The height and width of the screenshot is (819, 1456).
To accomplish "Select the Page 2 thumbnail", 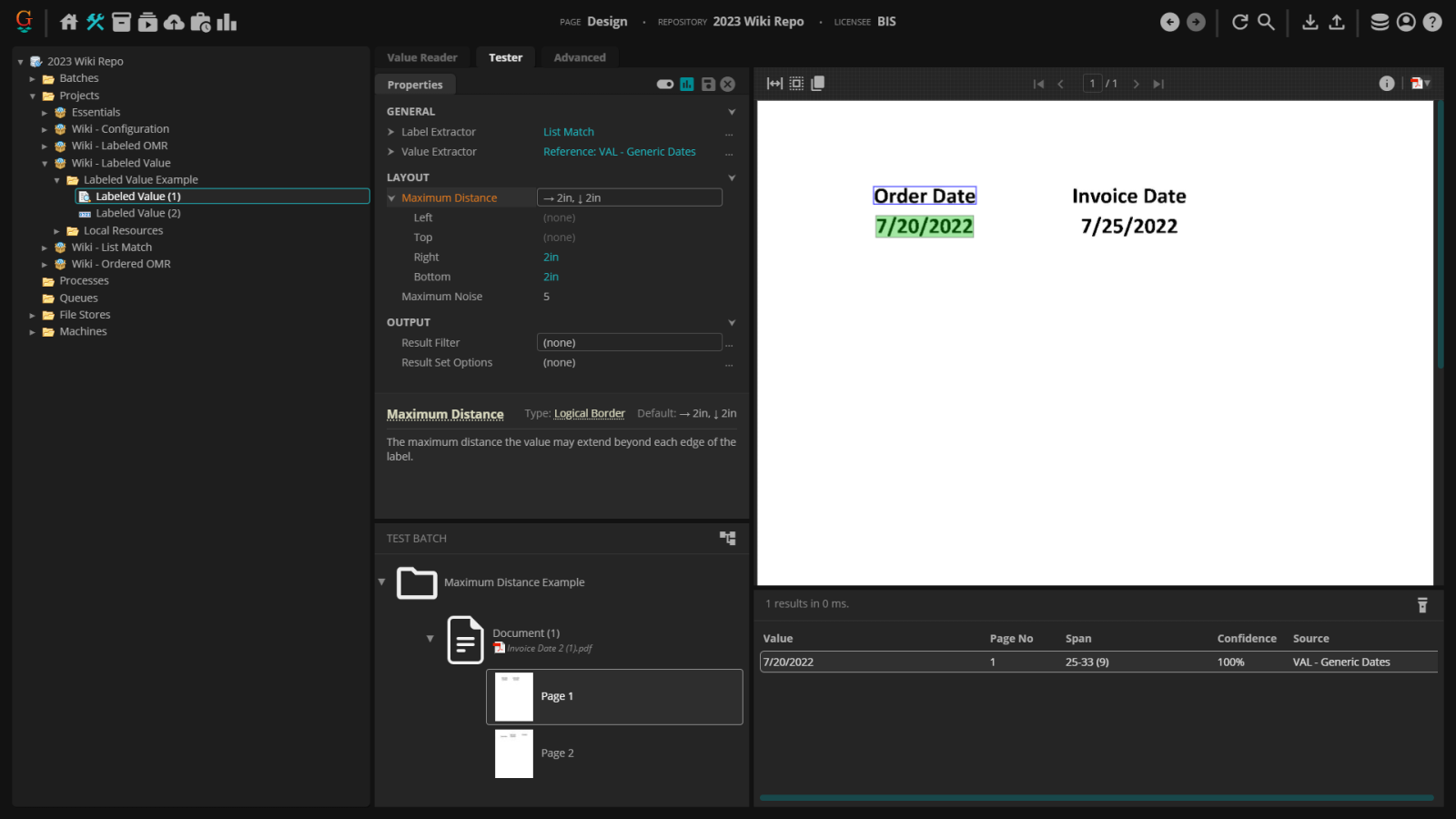I will [x=514, y=753].
